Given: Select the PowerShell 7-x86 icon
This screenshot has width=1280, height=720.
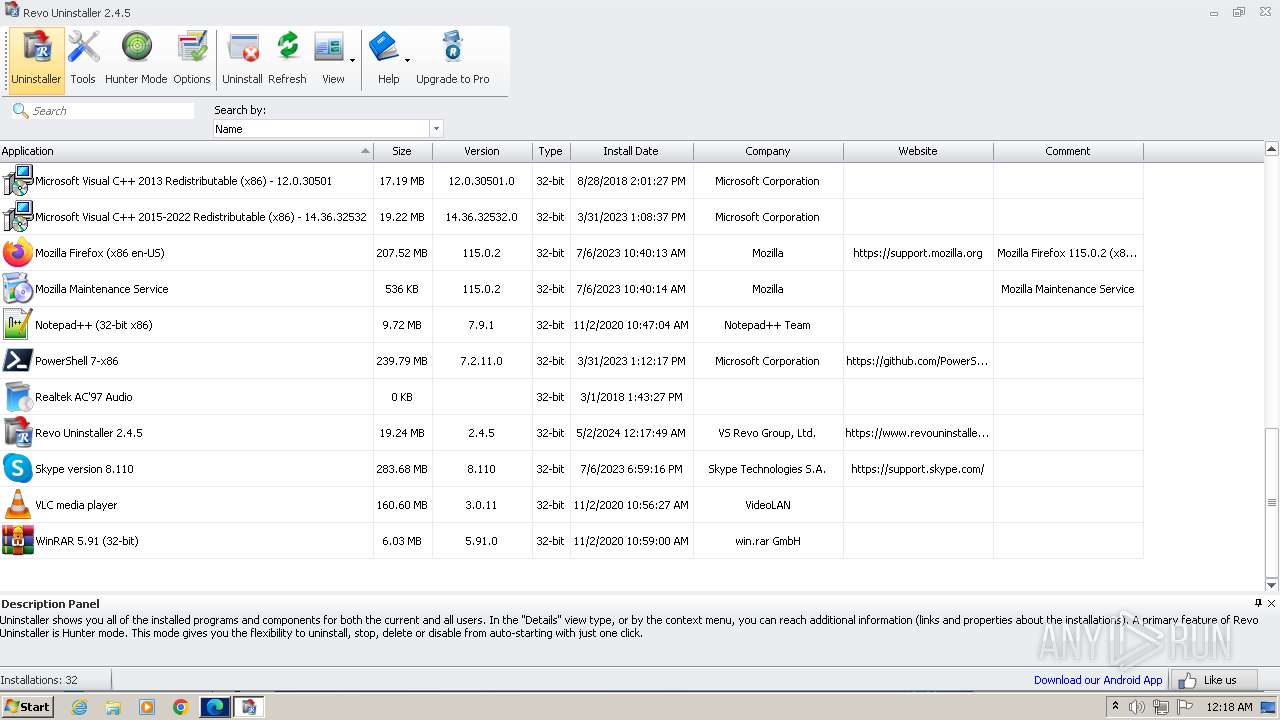Looking at the screenshot, I should tap(17, 361).
